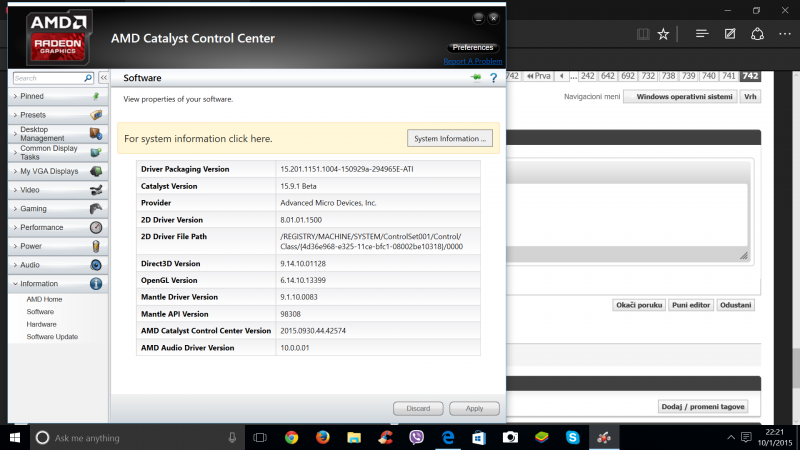The image size is (800, 450).
Task: Make a web note in Edge
Action: (730, 34)
